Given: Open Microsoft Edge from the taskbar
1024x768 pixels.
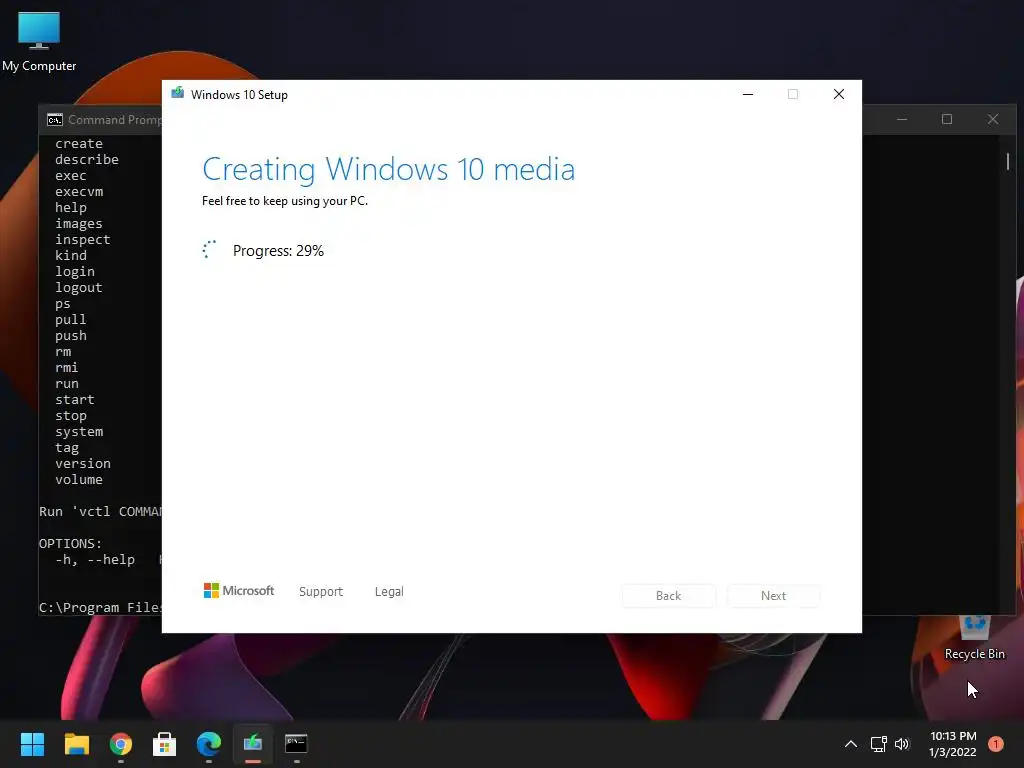Looking at the screenshot, I should coord(209,744).
